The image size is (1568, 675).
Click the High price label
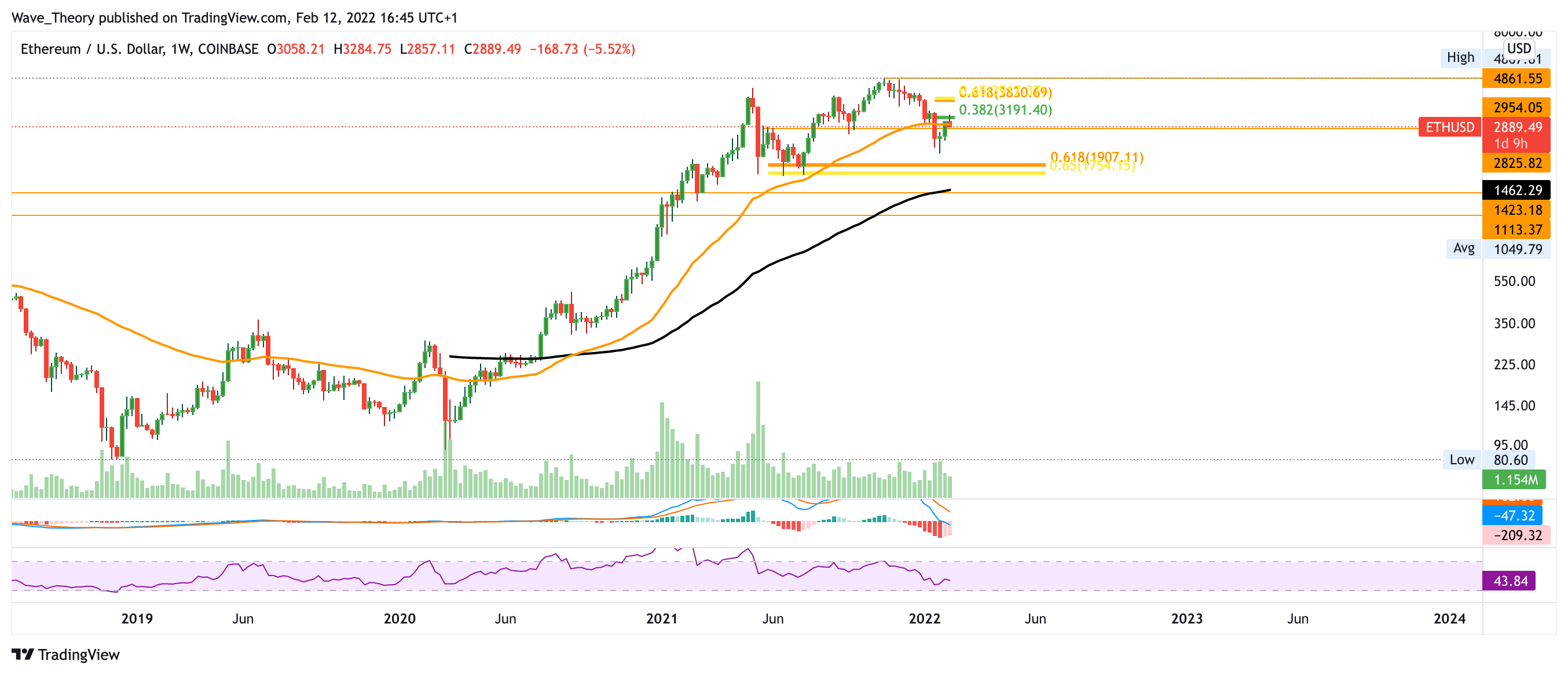click(1460, 57)
